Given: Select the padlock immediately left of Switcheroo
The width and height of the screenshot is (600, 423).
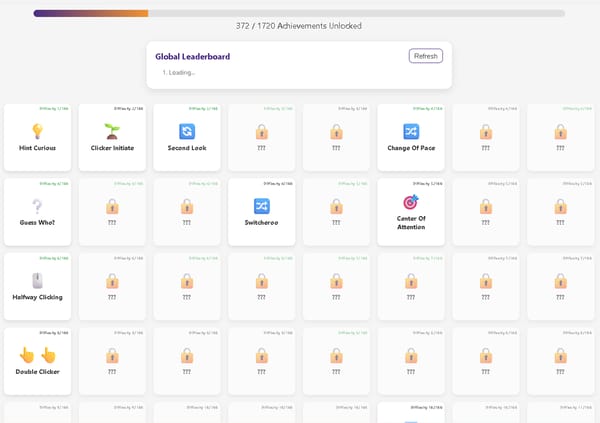Looking at the screenshot, I should pyautogui.click(x=187, y=206).
